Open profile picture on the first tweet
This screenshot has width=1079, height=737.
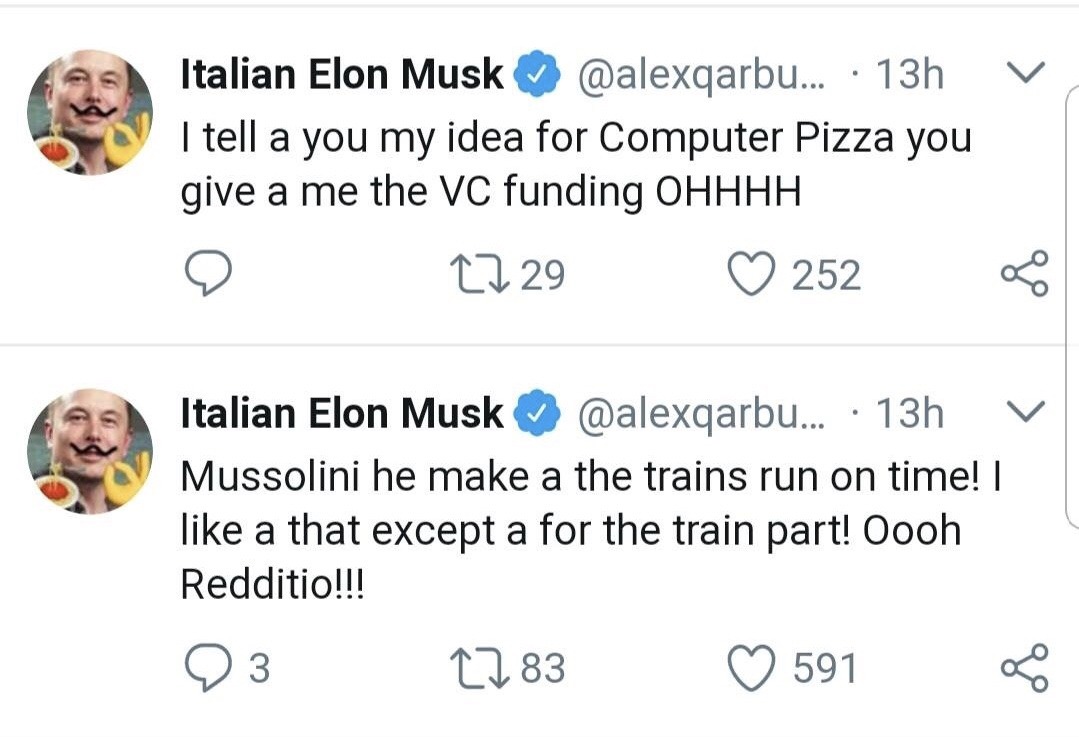(90, 112)
